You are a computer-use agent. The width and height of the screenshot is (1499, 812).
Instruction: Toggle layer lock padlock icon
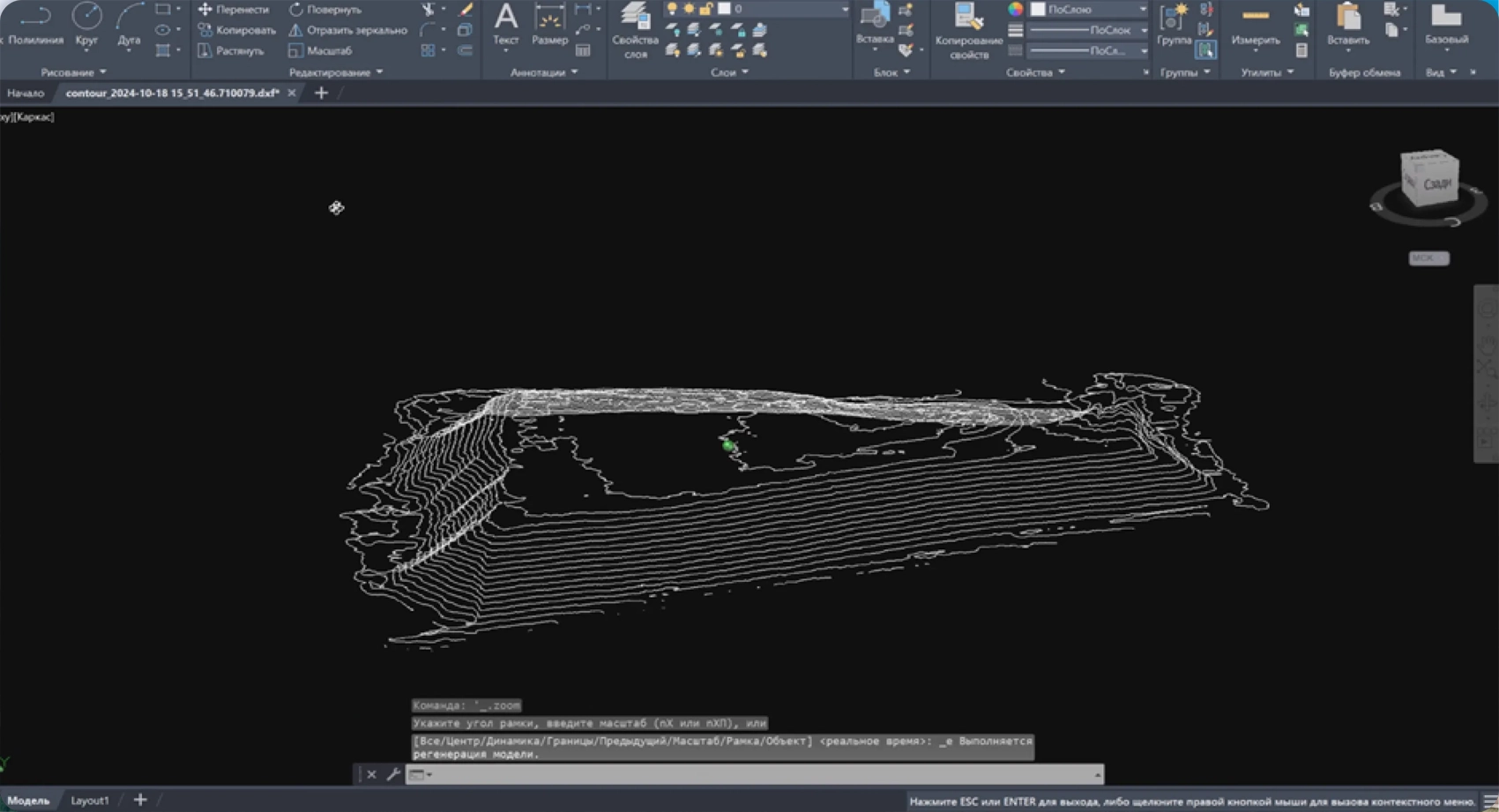[705, 9]
